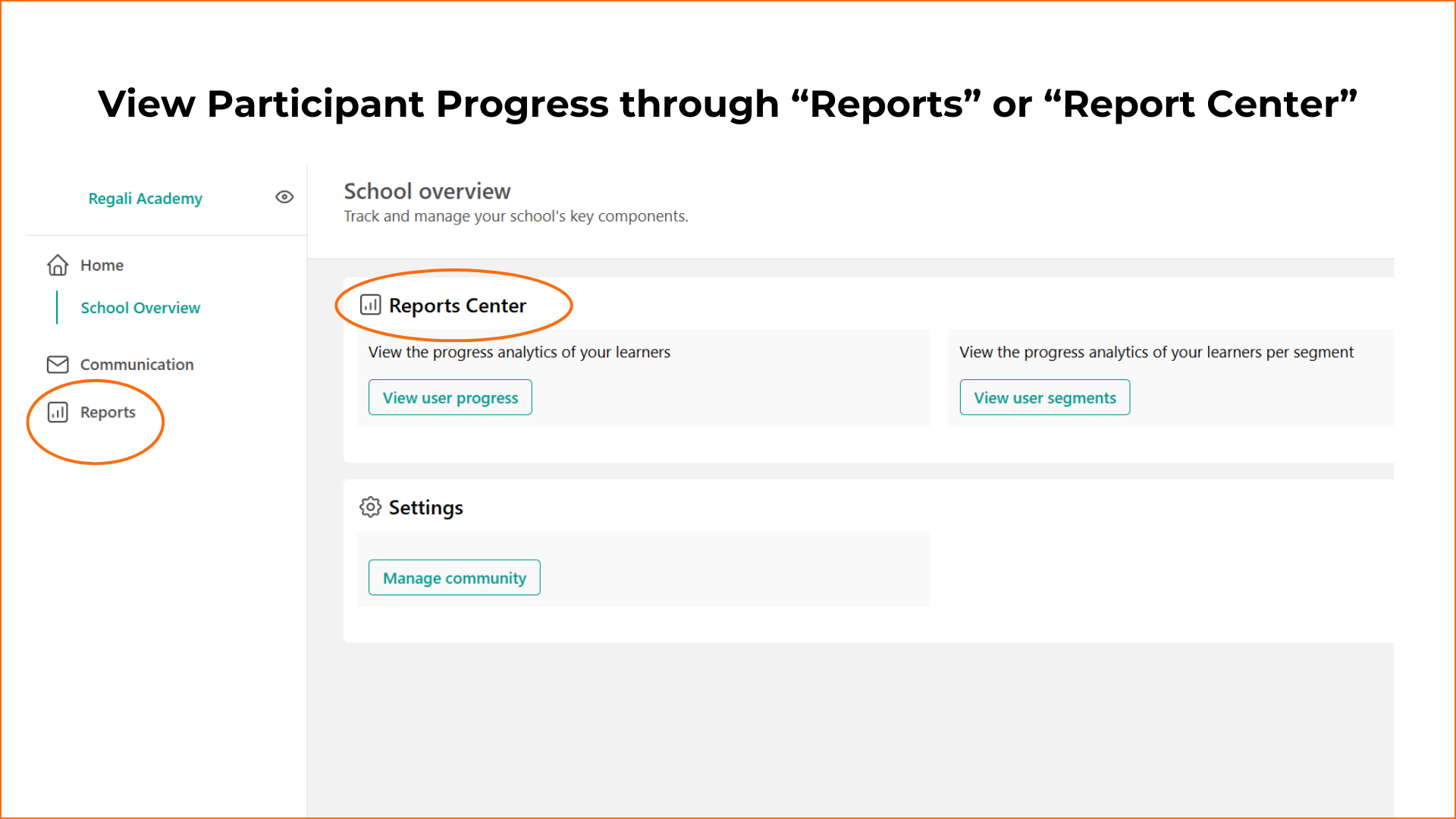This screenshot has width=1456, height=819.
Task: Click the Settings section heading
Action: 425,507
